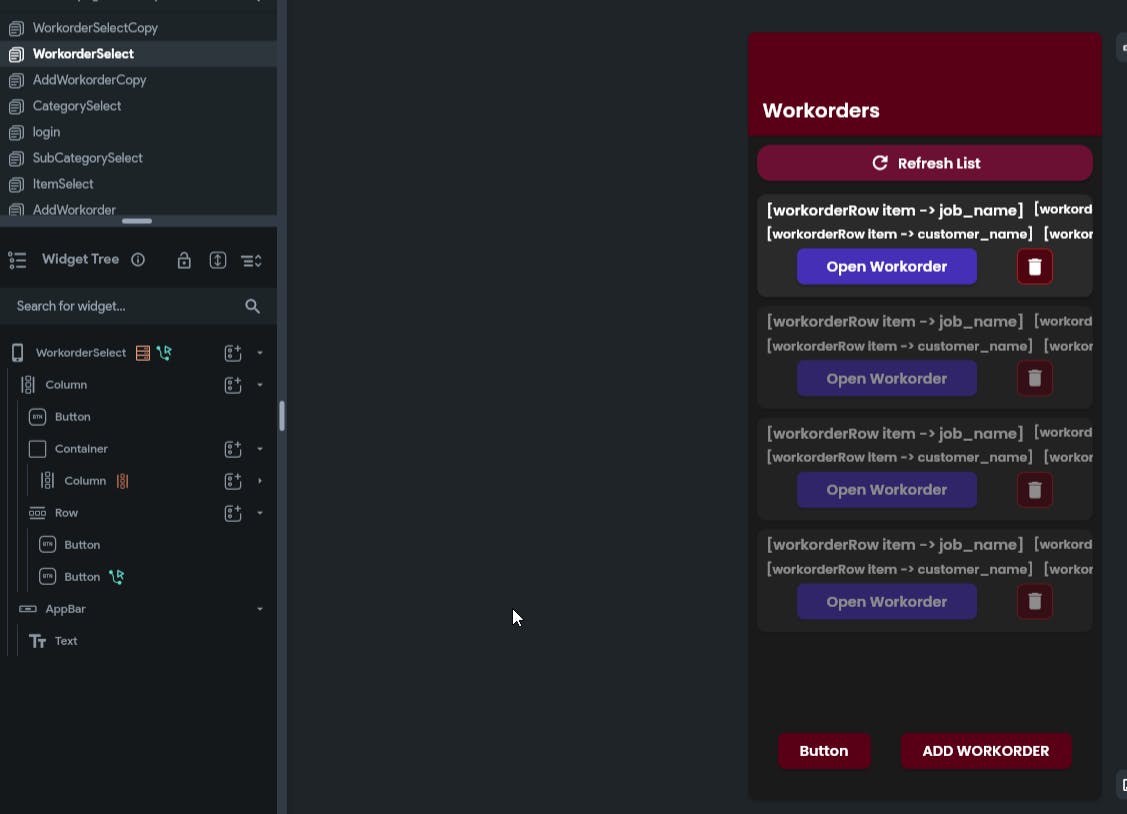Collapse the Row node
This screenshot has height=814, width=1127.
click(259, 513)
